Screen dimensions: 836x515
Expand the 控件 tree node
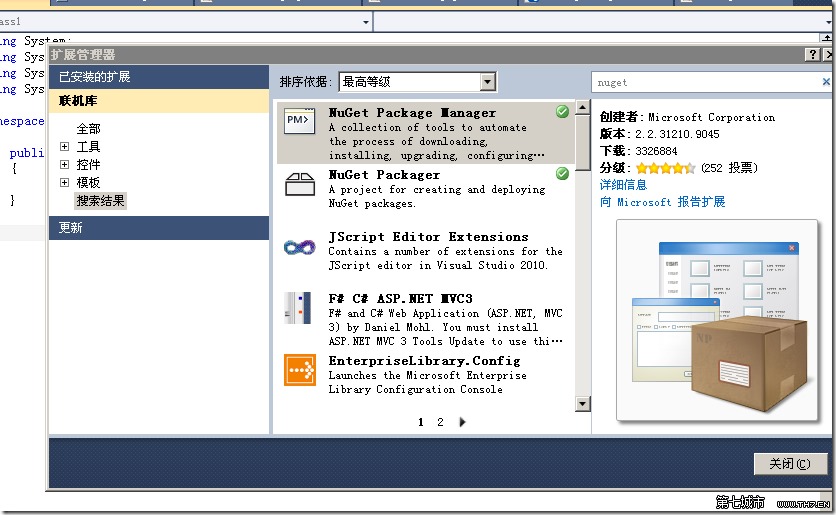pyautogui.click(x=65, y=165)
